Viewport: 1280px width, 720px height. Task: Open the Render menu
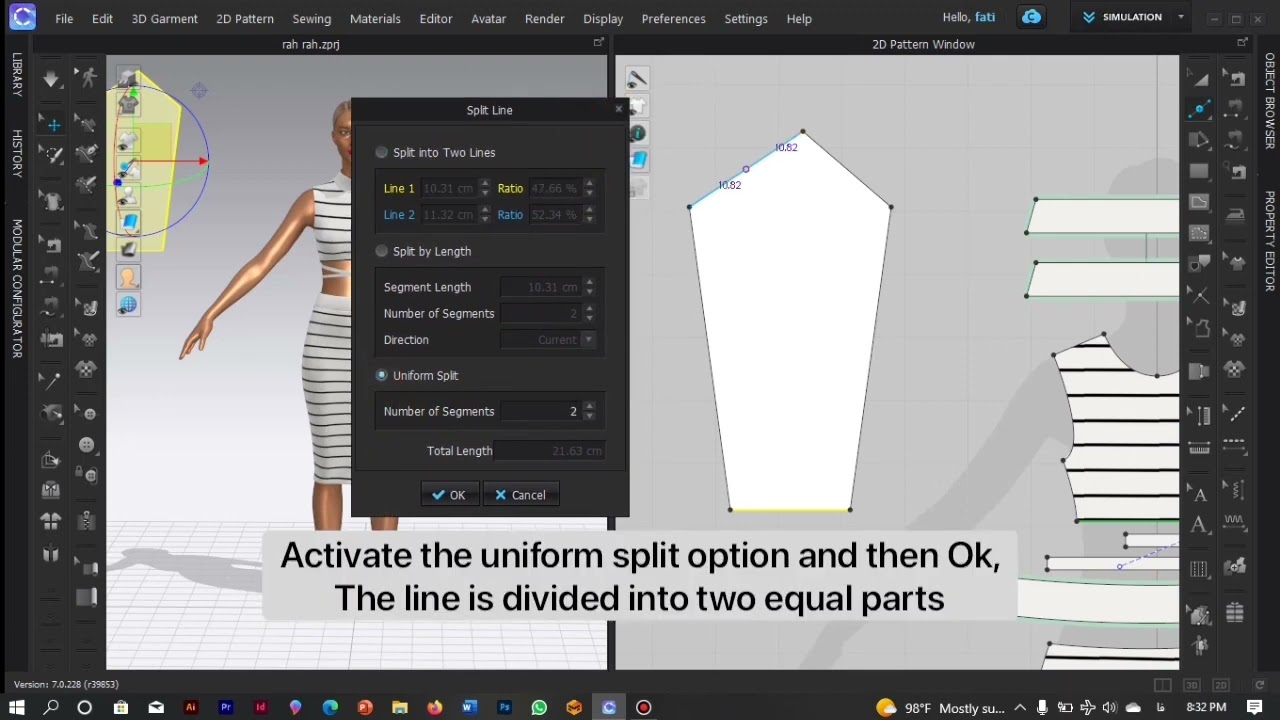(544, 18)
